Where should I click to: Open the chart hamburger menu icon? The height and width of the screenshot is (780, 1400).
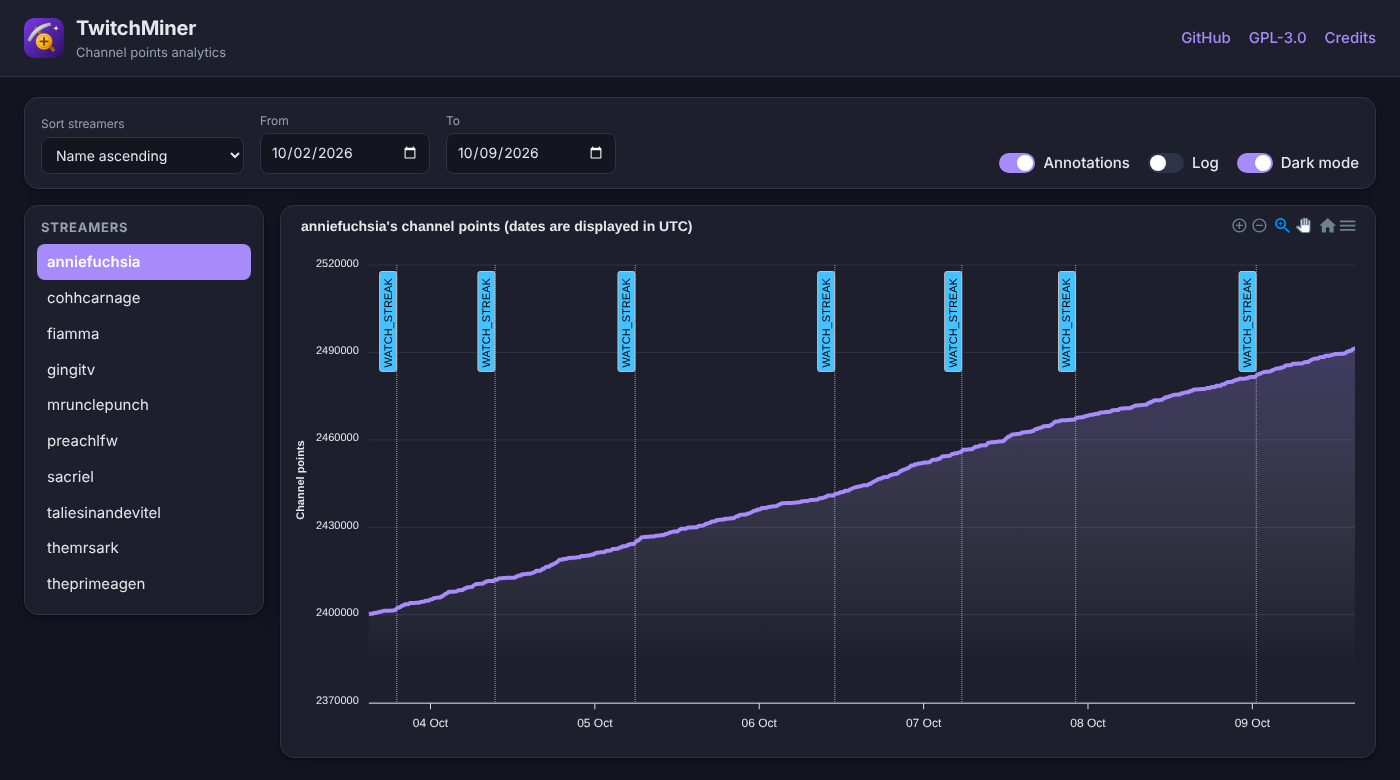point(1348,226)
